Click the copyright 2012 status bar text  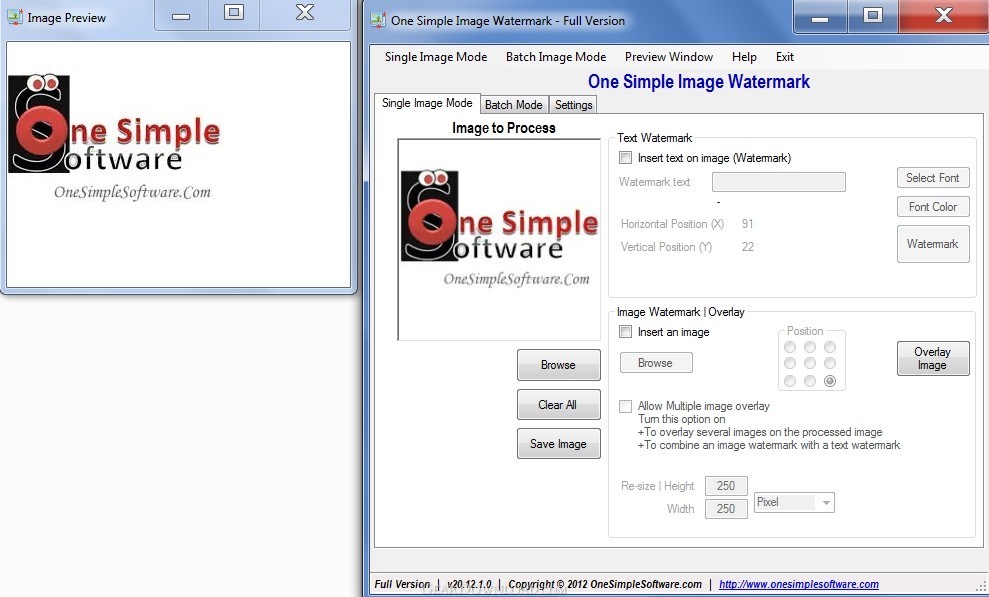[x=605, y=584]
